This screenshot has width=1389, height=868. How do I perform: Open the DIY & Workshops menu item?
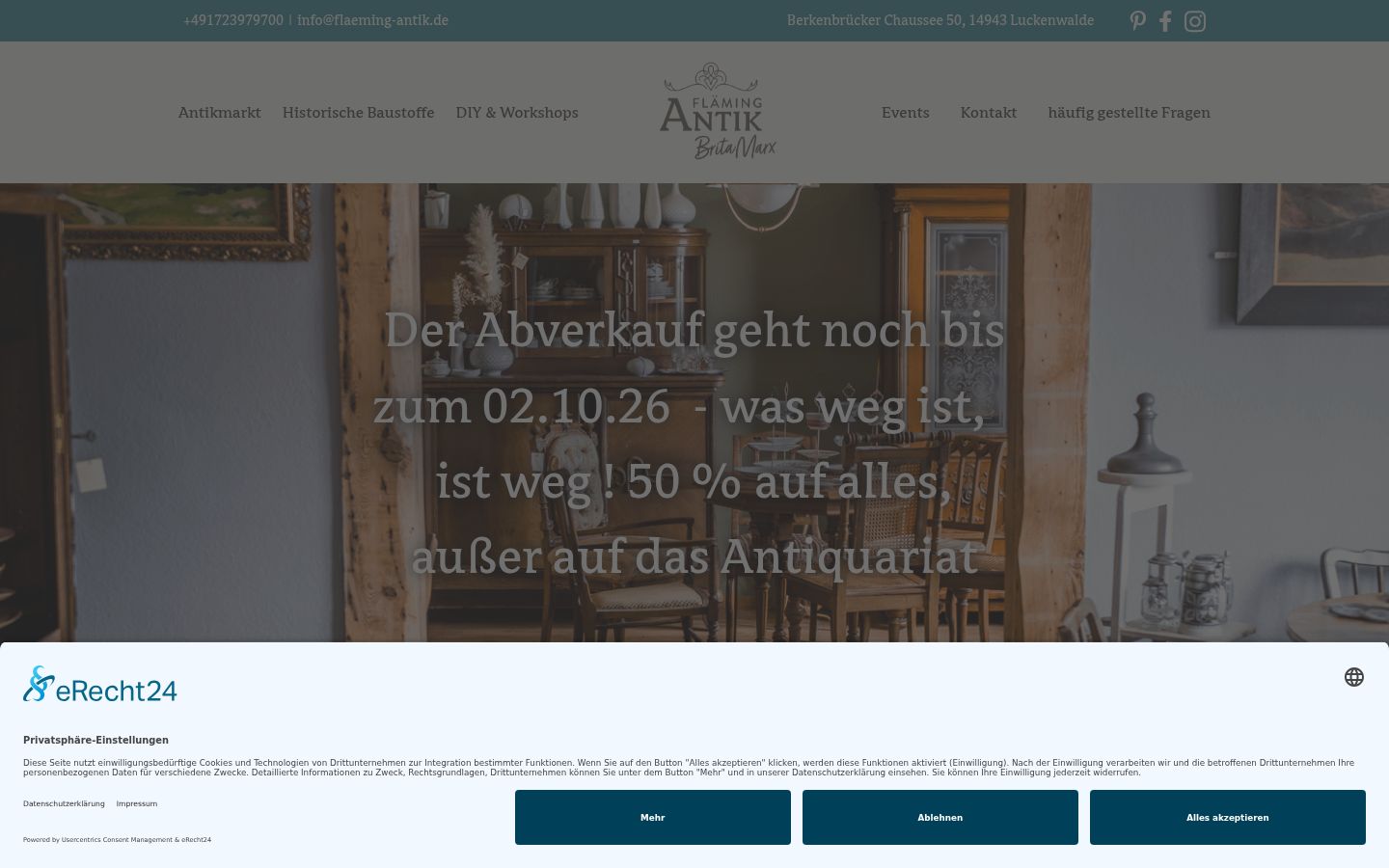click(517, 113)
